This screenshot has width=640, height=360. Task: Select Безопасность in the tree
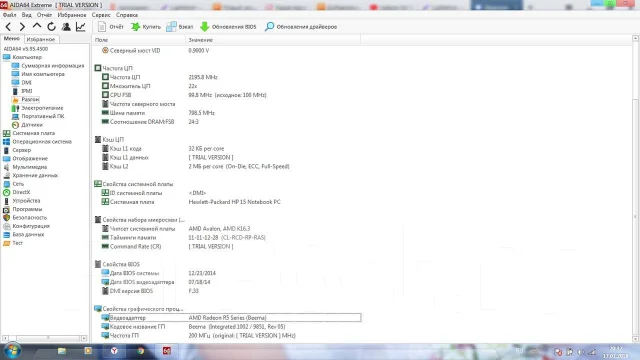click(30, 218)
